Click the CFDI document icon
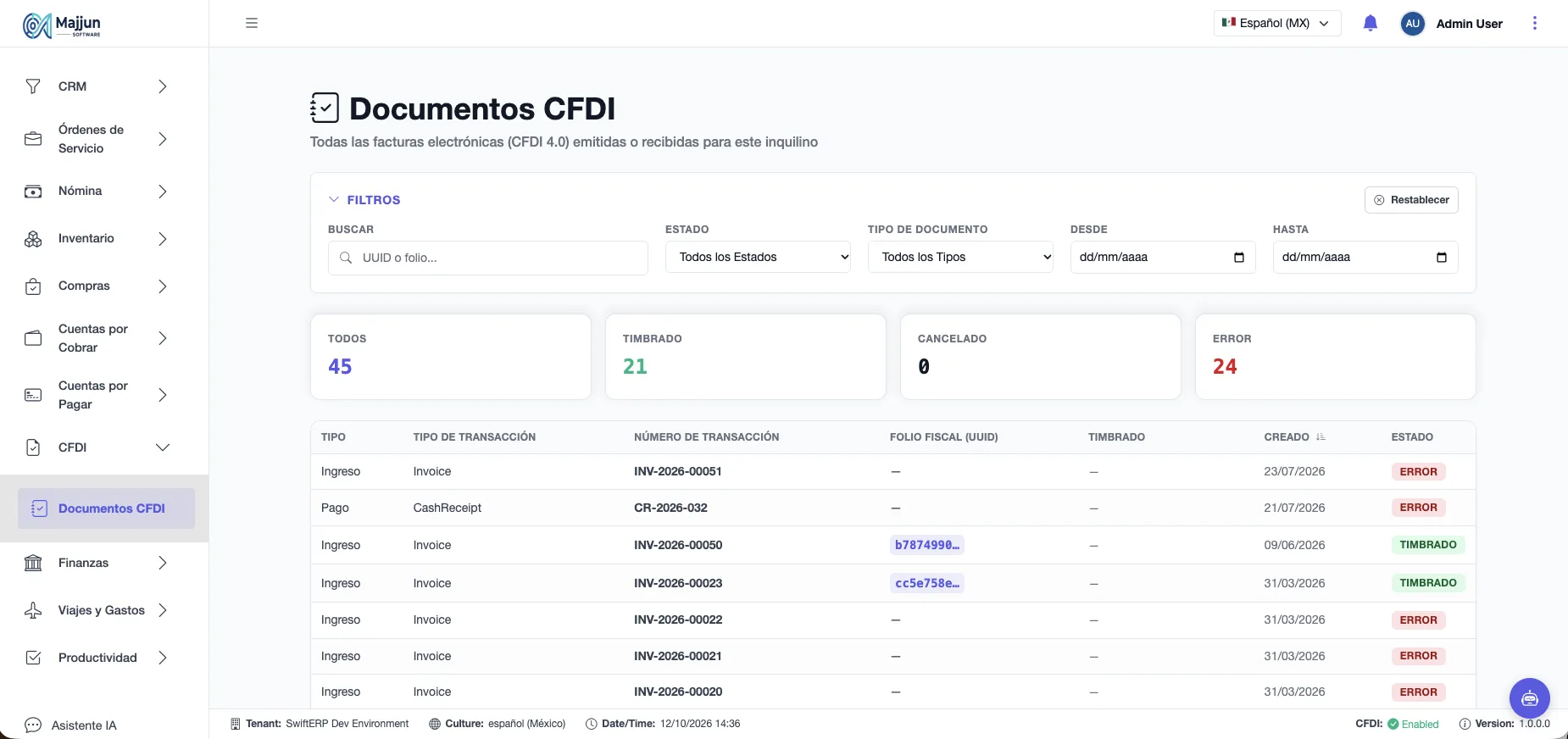Image resolution: width=1568 pixels, height=739 pixels. tap(33, 447)
